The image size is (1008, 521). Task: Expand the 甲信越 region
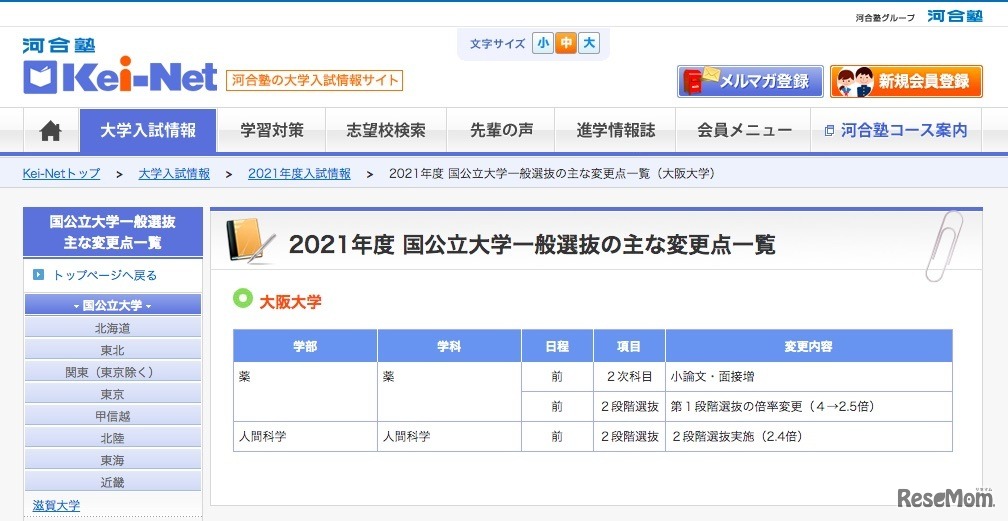coord(112,416)
